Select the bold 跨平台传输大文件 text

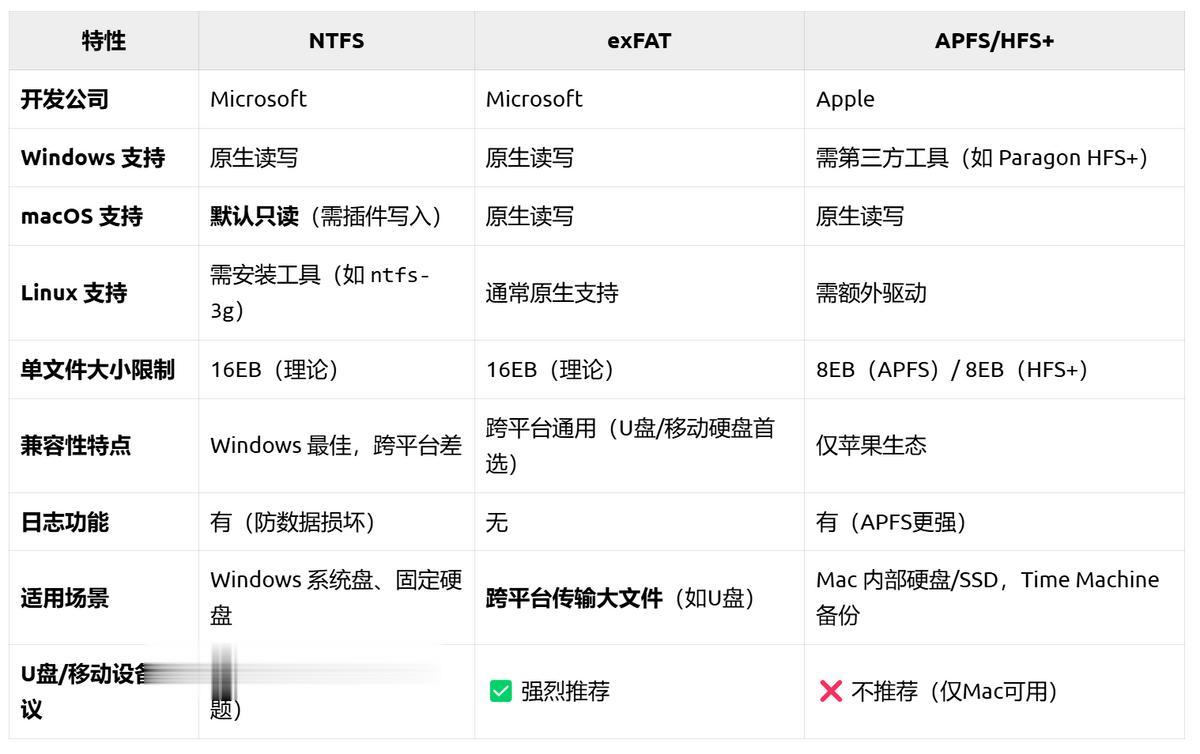point(574,599)
